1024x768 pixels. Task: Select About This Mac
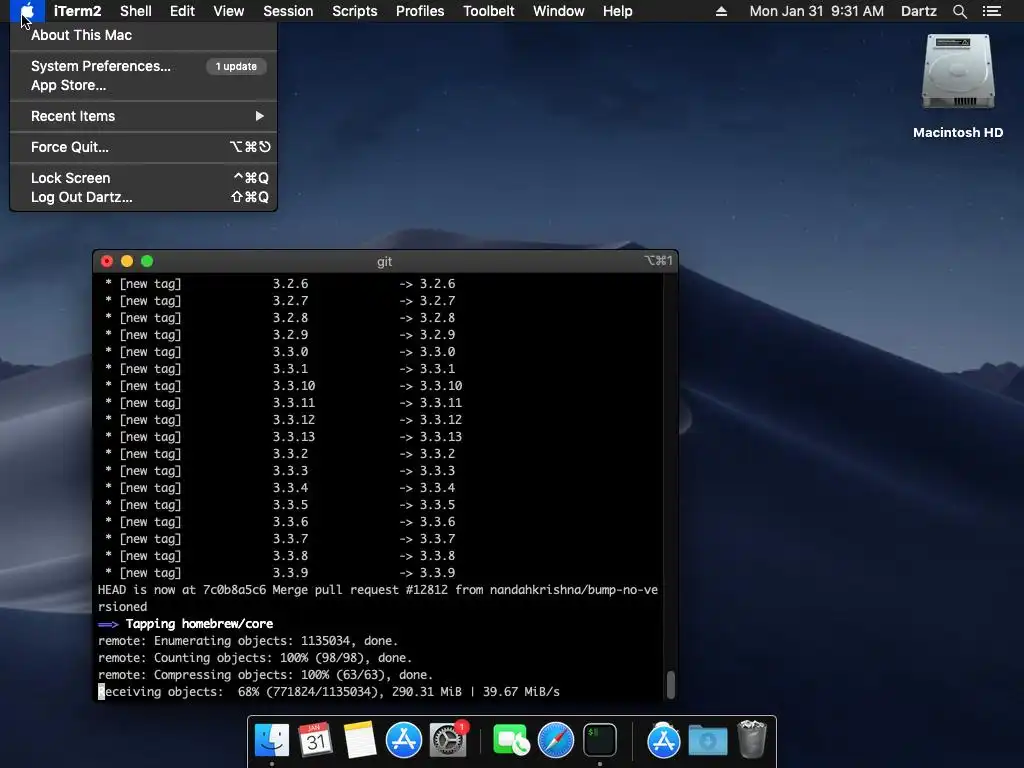[144, 35]
